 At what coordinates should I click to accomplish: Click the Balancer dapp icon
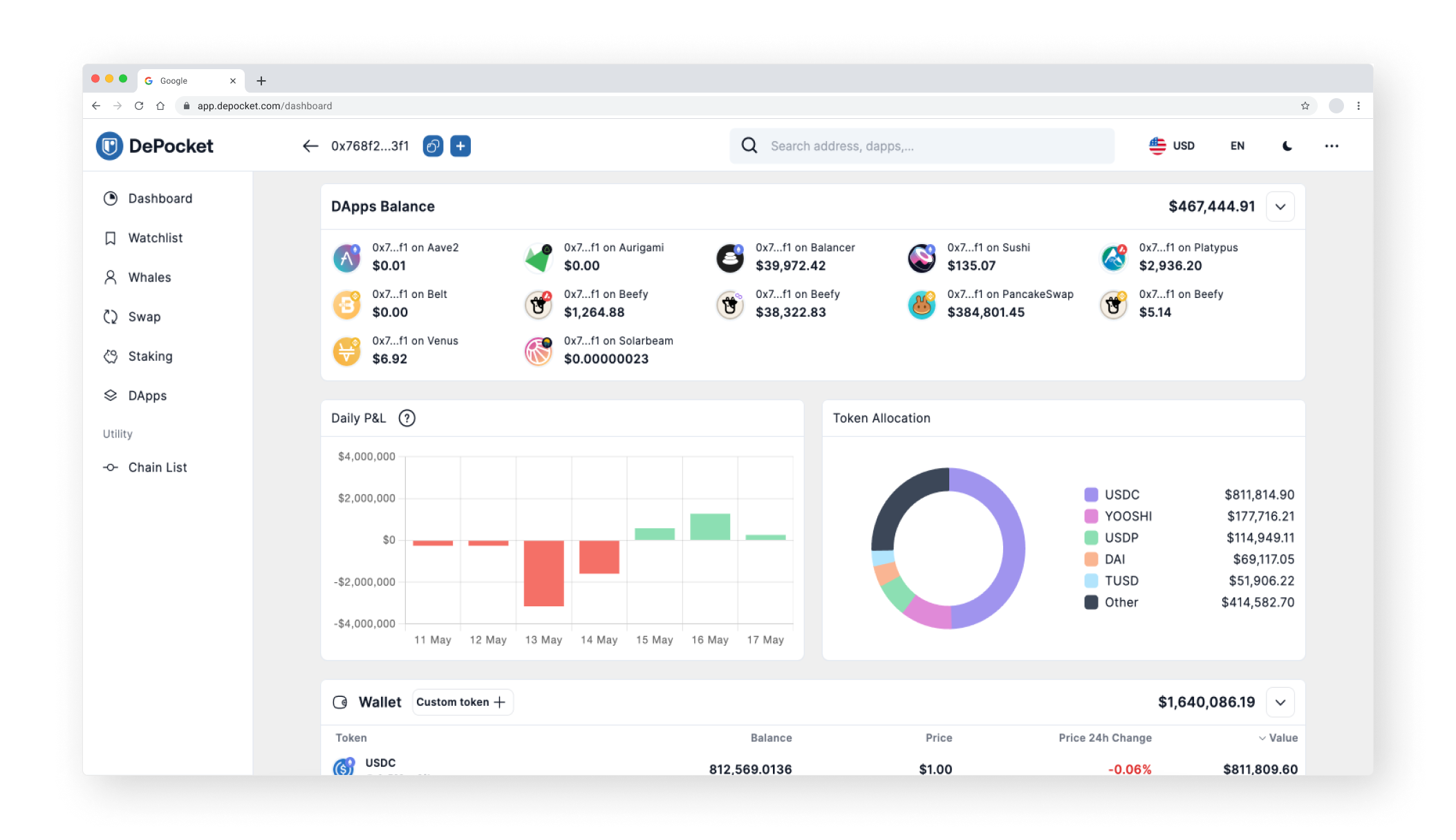coord(730,258)
